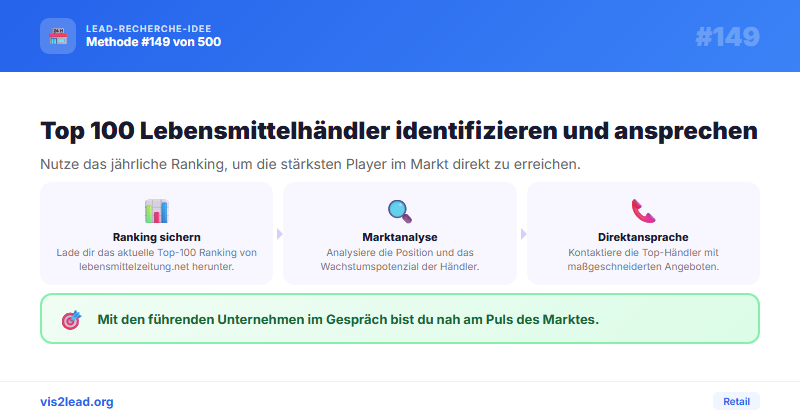Open the vis2lead.org link

[x=77, y=402]
